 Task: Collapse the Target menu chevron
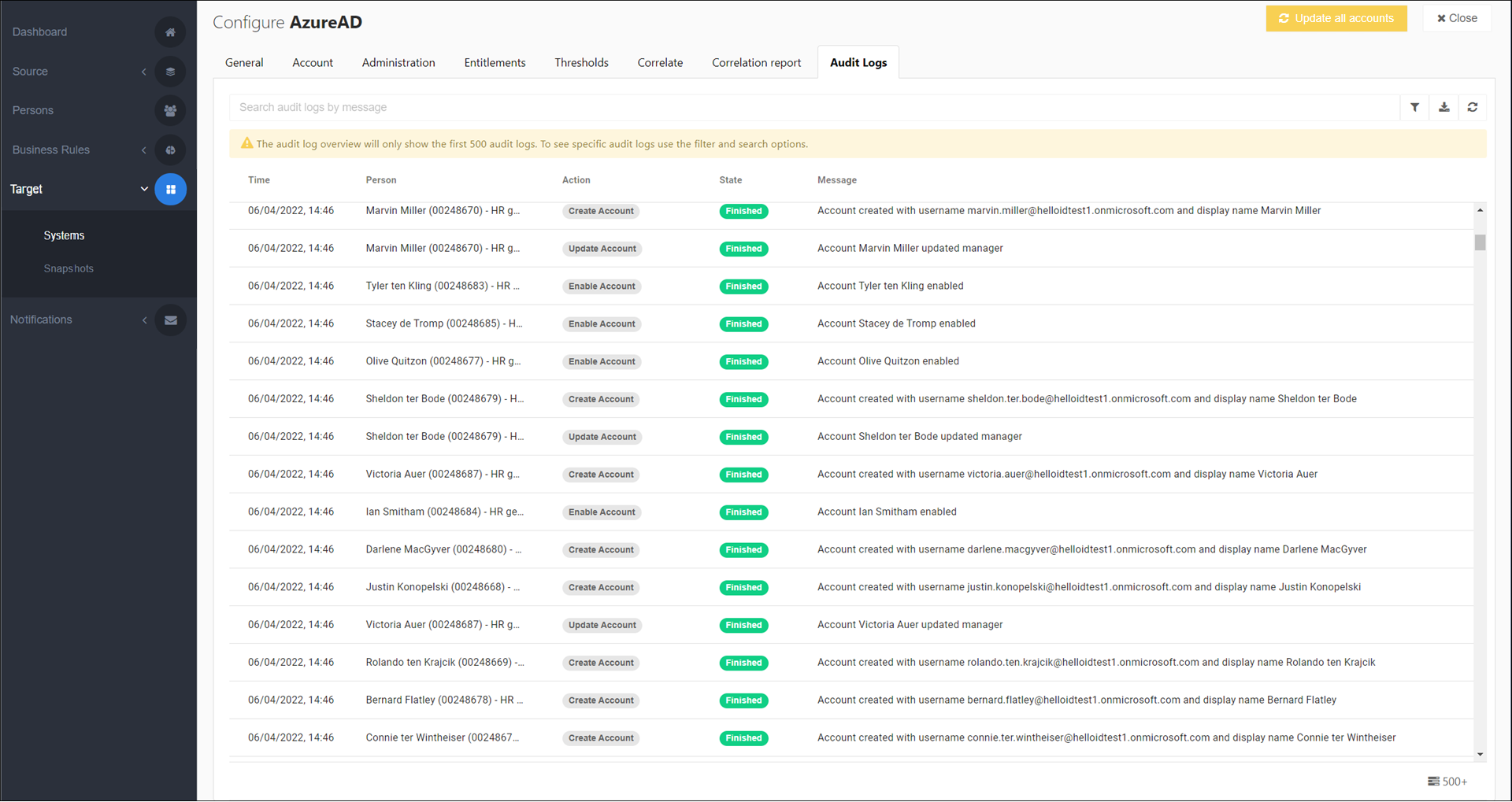(144, 189)
